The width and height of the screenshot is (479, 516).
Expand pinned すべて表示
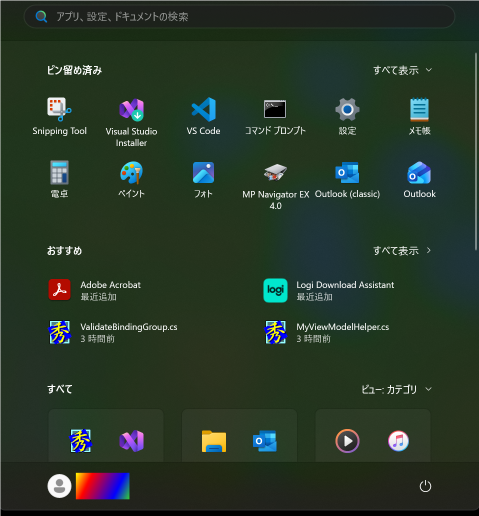402,70
